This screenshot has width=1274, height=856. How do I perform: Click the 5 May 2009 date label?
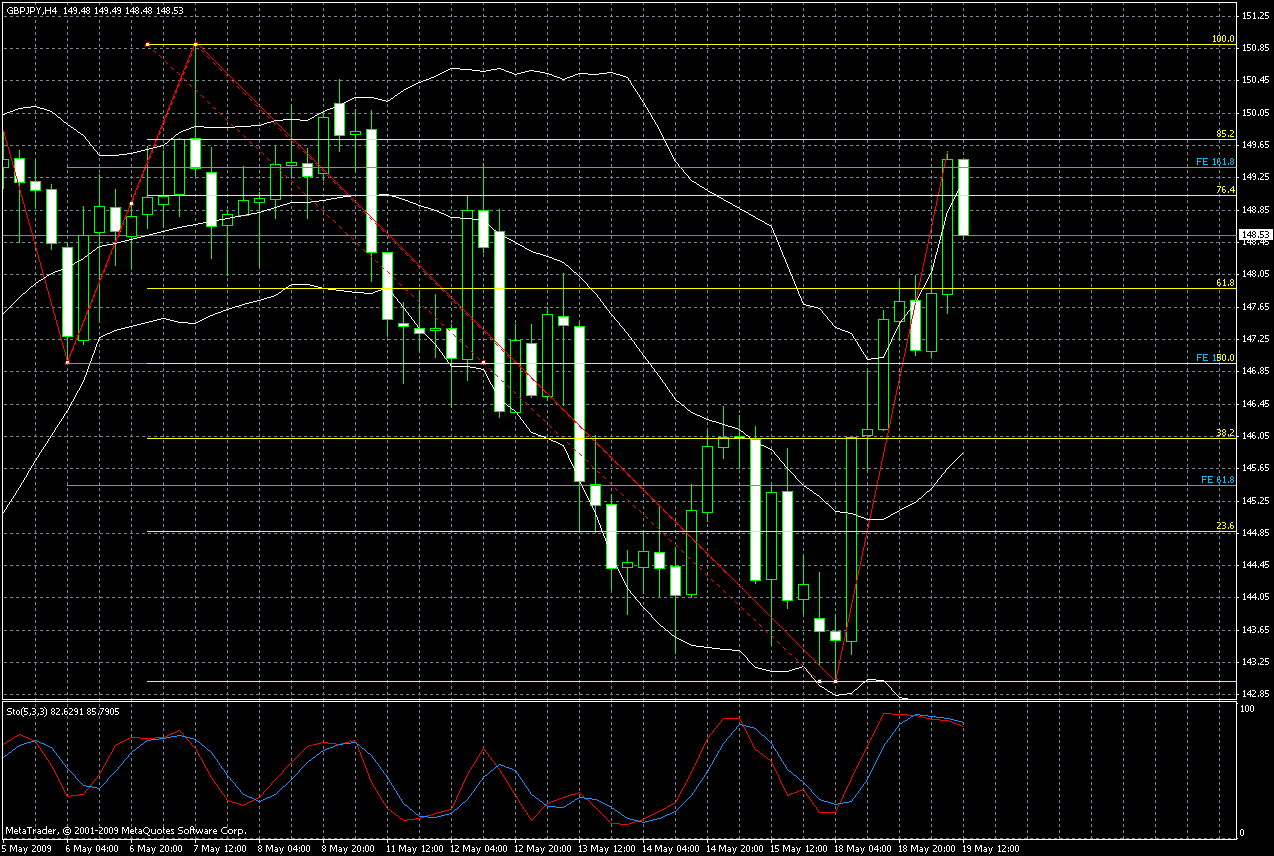point(27,848)
